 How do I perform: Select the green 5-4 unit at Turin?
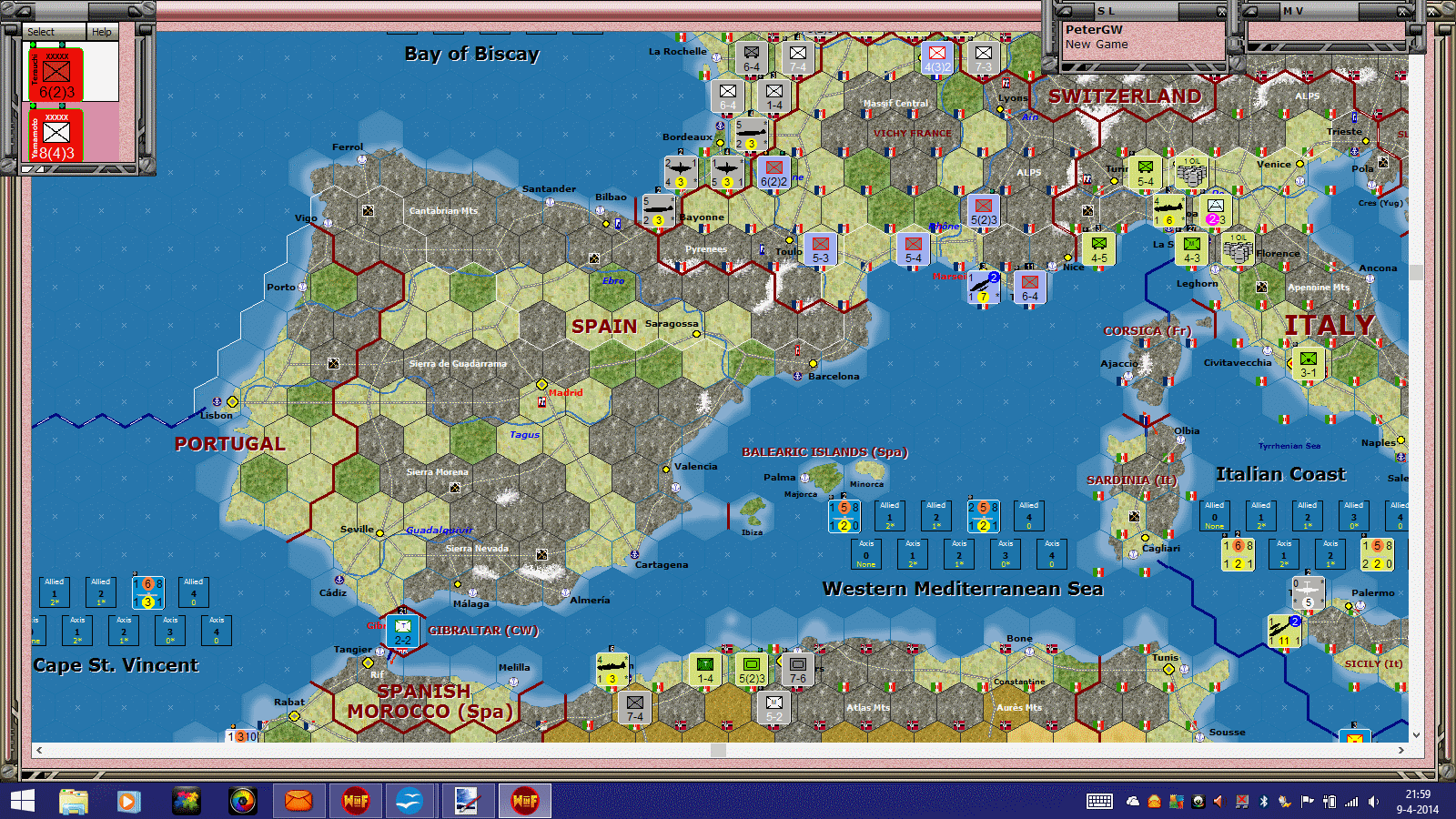click(1146, 173)
